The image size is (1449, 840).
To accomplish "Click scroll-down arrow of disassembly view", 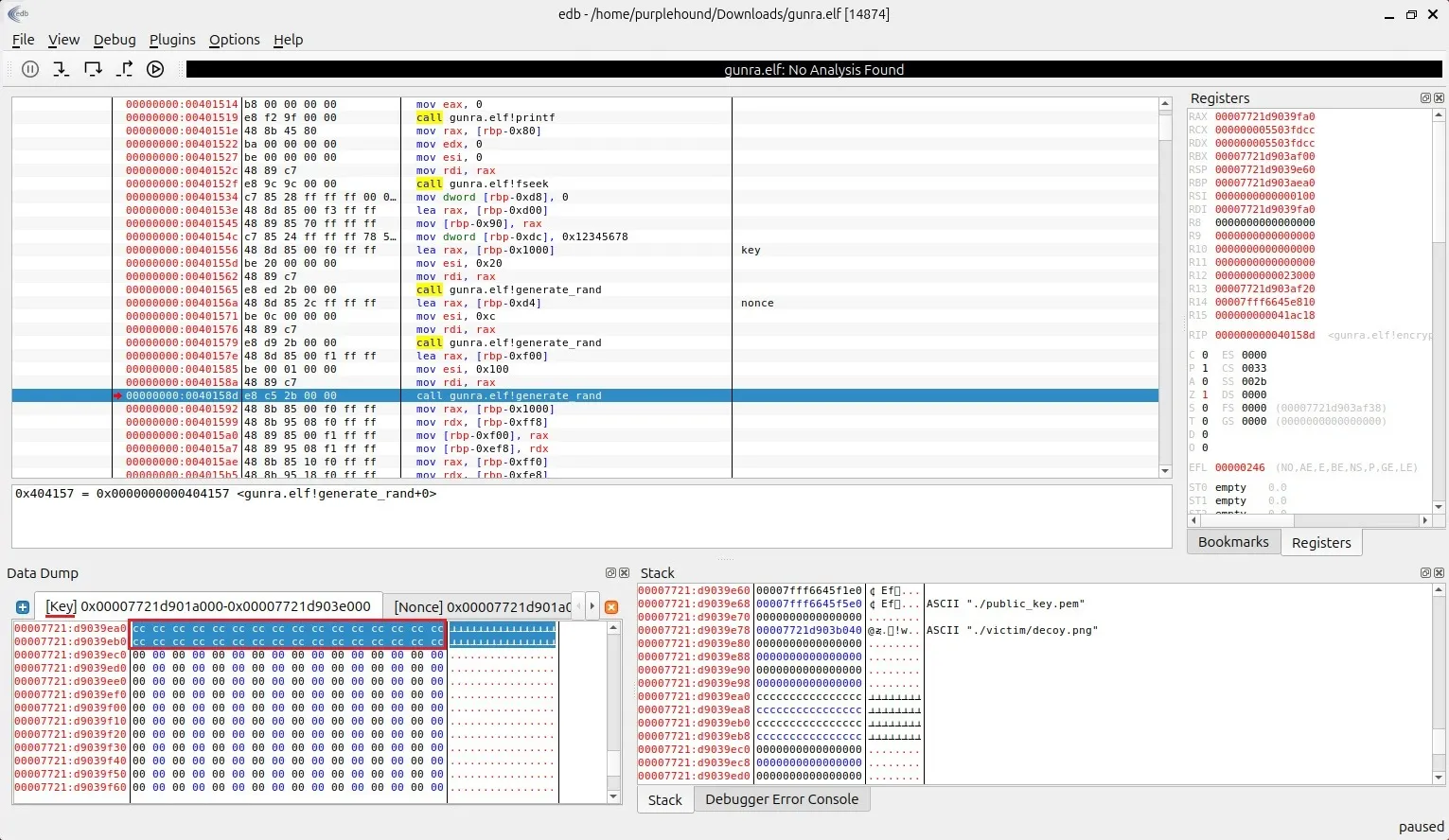I will tap(1165, 471).
